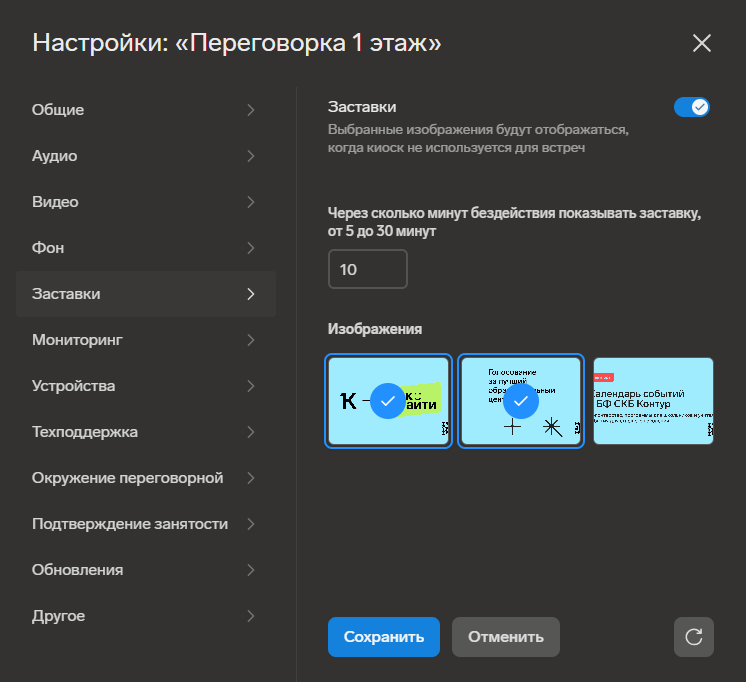Uncheck the second screensaver image
746x682 pixels.
[520, 401]
